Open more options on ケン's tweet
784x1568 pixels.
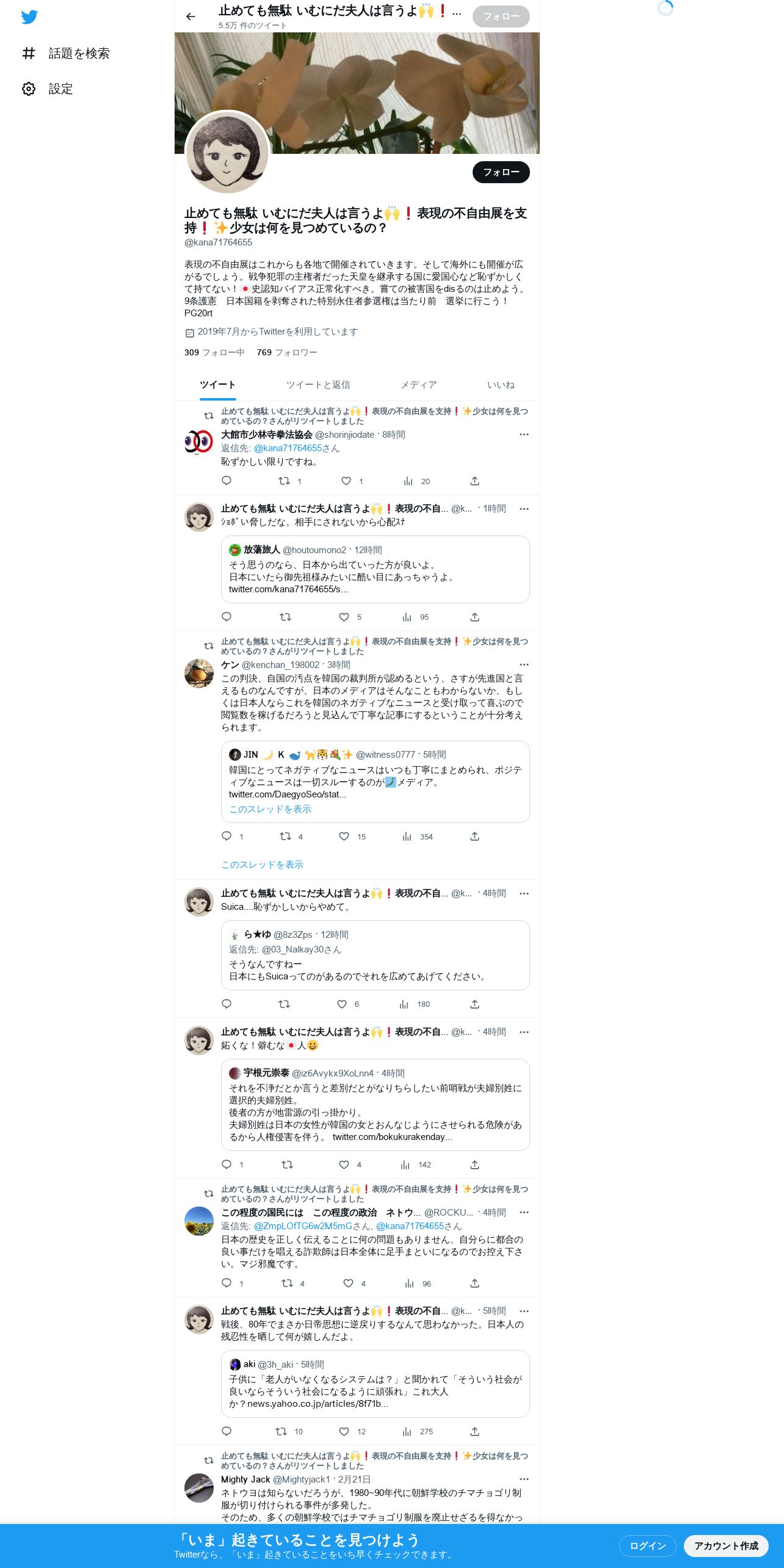point(524,665)
